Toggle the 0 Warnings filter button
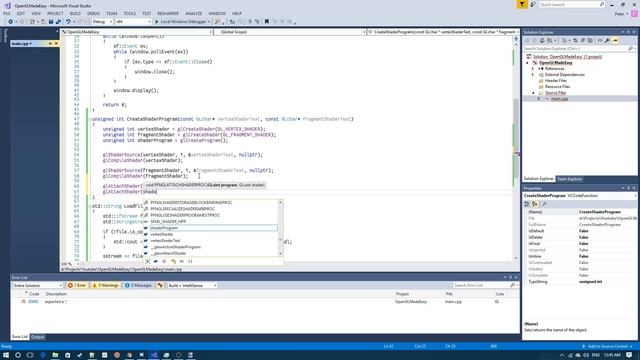This screenshot has height=360, width=640. (105, 285)
